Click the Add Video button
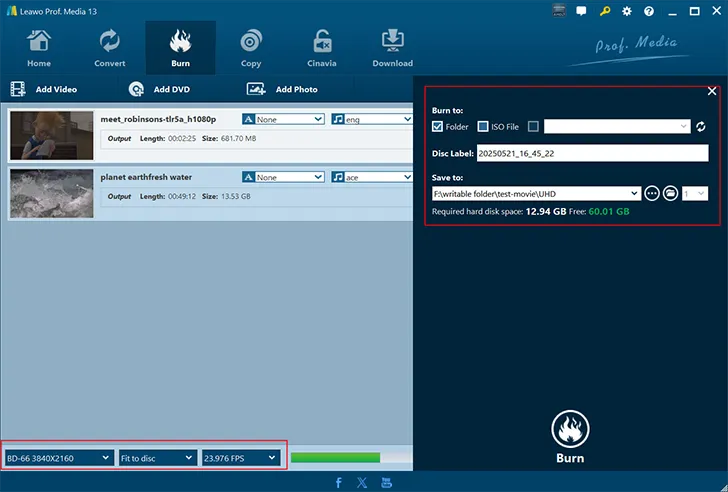This screenshot has width=728, height=492. [x=44, y=89]
